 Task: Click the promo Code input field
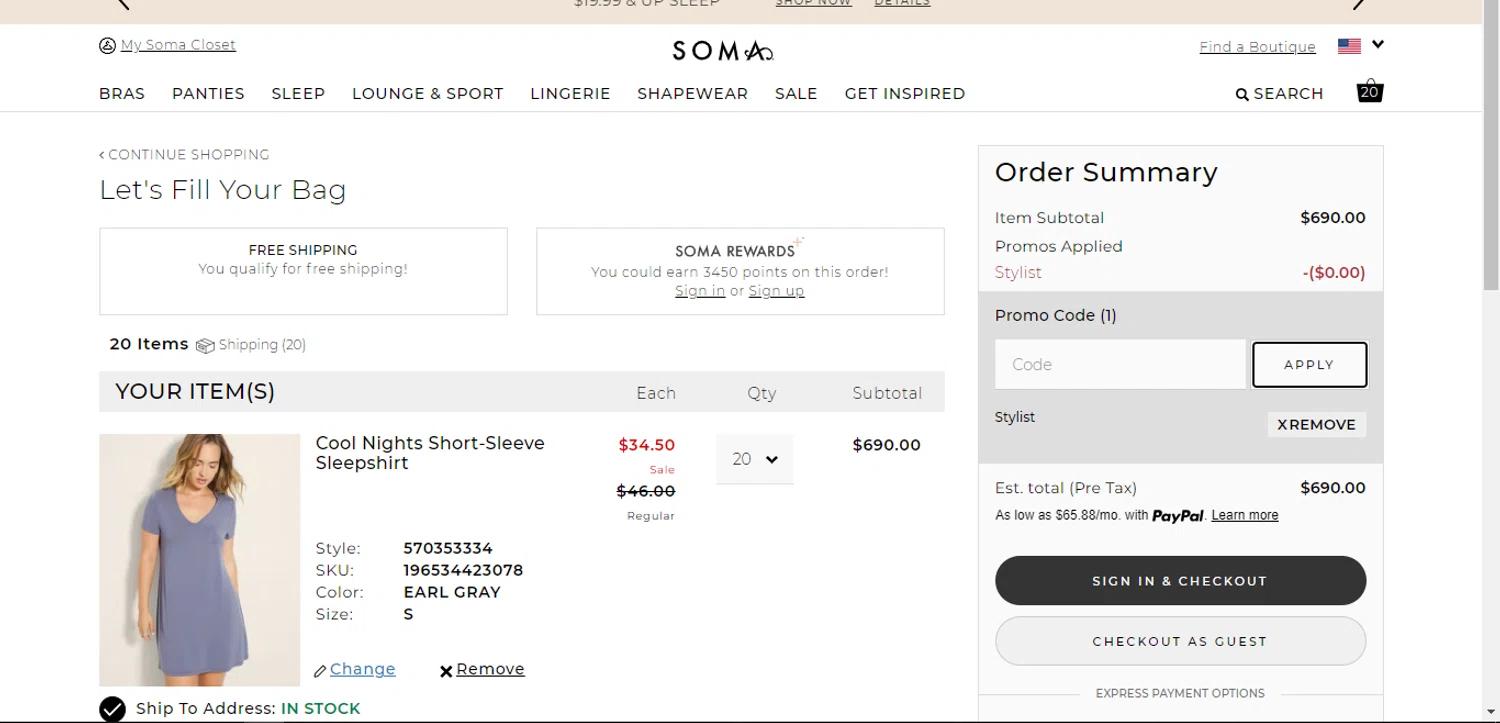click(x=1120, y=365)
